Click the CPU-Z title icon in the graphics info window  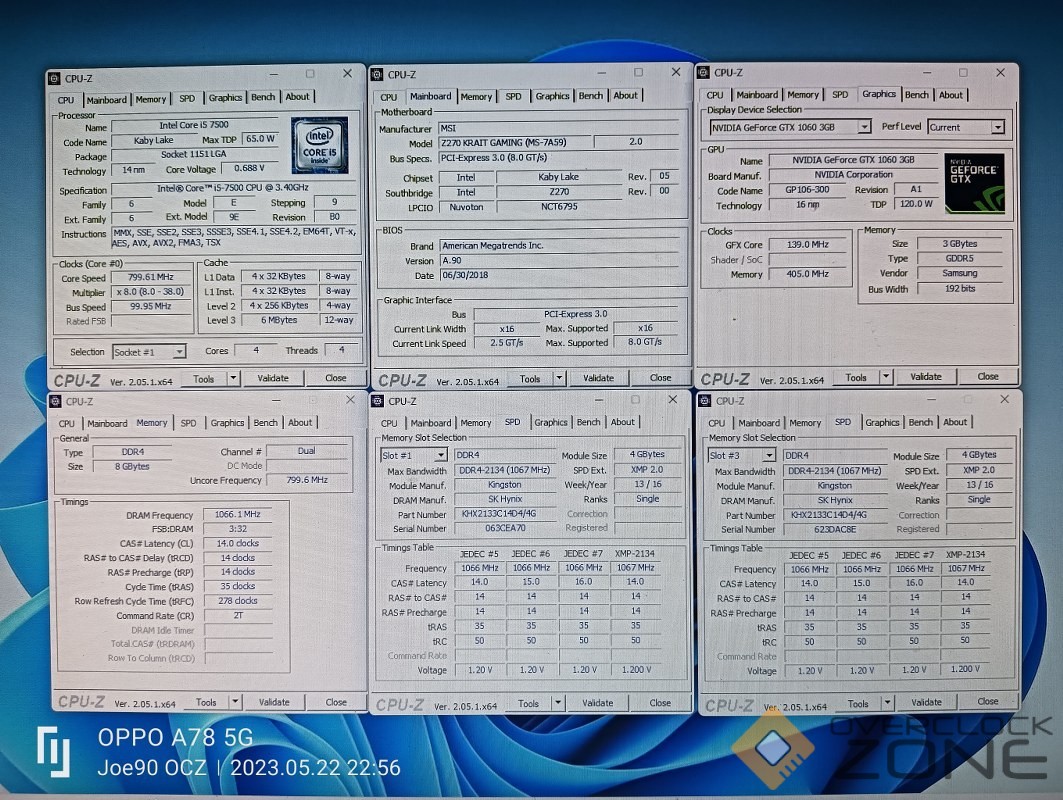pos(704,73)
